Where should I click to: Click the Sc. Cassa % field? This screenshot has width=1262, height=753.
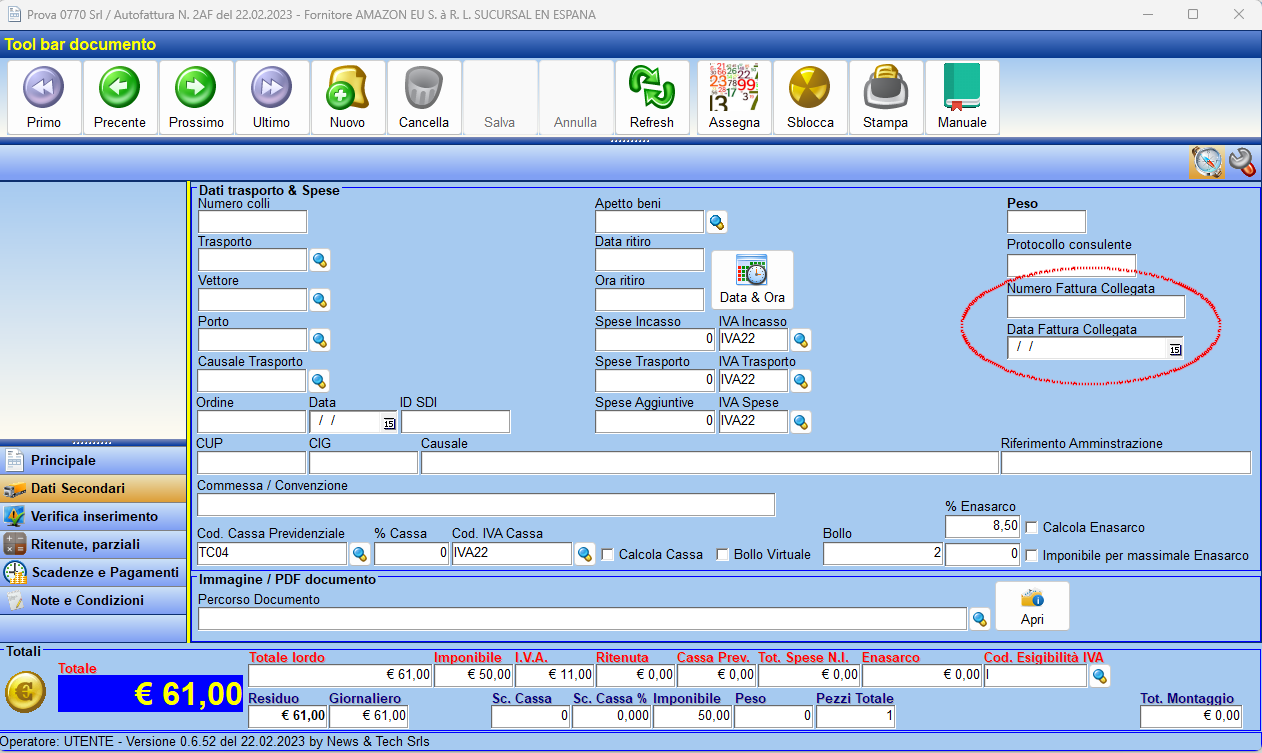(x=611, y=716)
